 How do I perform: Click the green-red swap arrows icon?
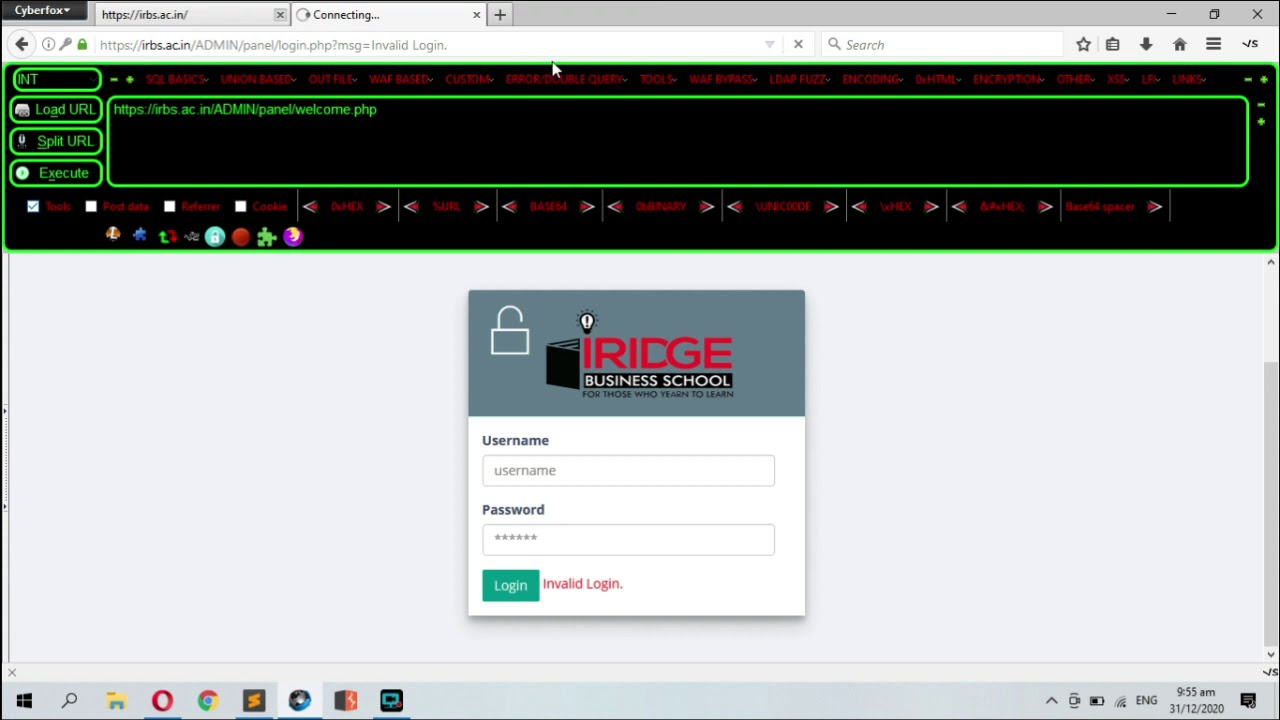pos(167,237)
